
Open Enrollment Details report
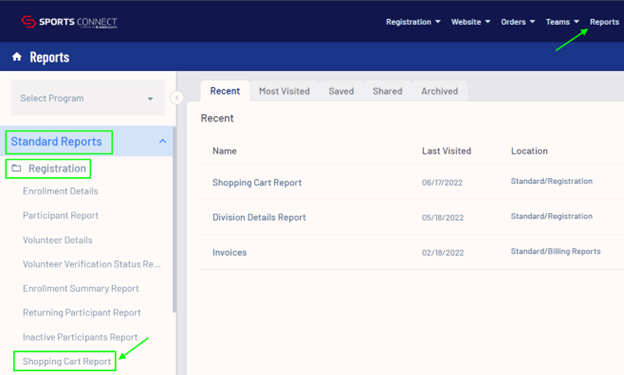[60, 191]
